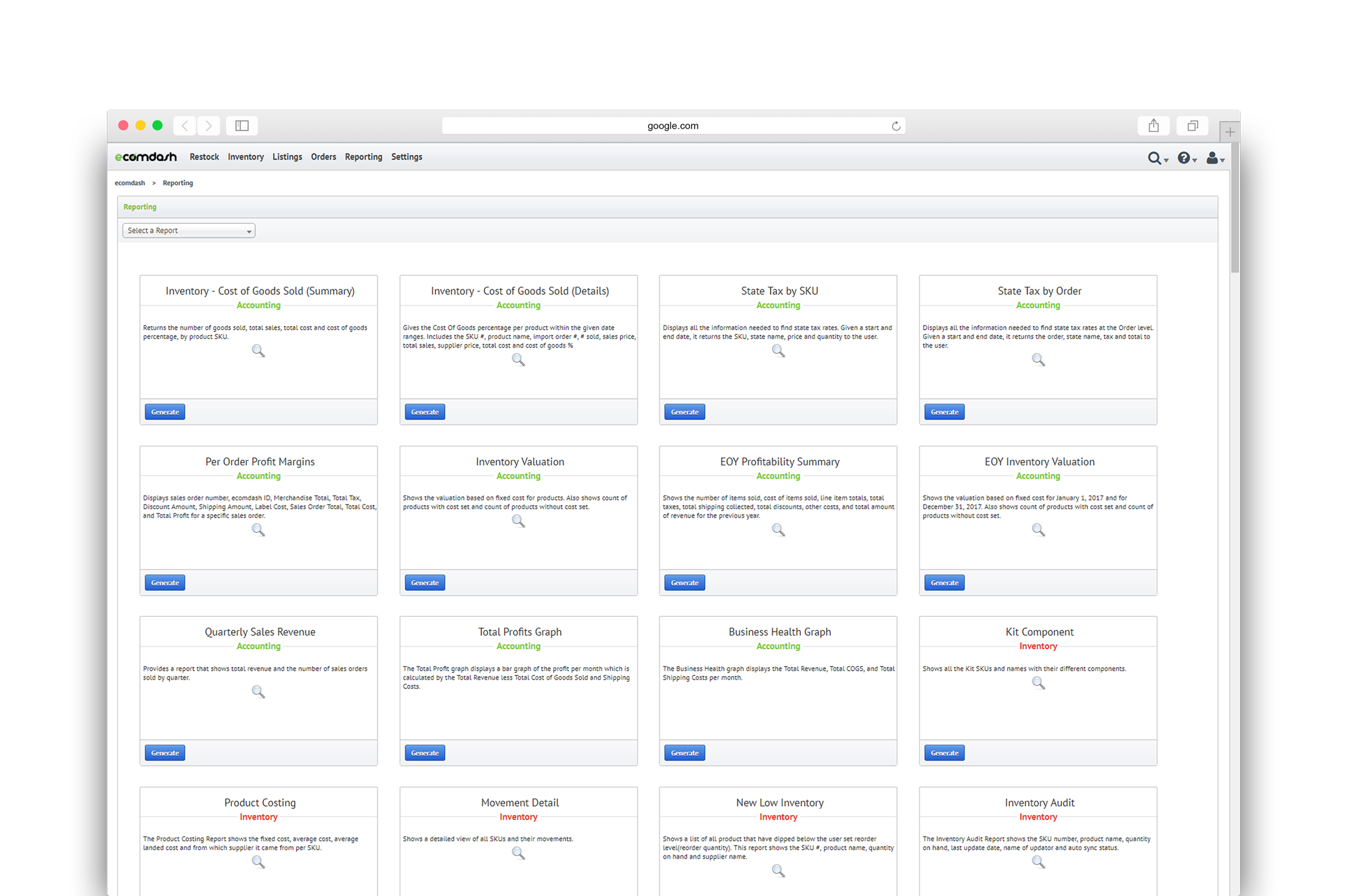The image size is (1353, 896).
Task: Open the user account icon menu
Action: click(1215, 158)
